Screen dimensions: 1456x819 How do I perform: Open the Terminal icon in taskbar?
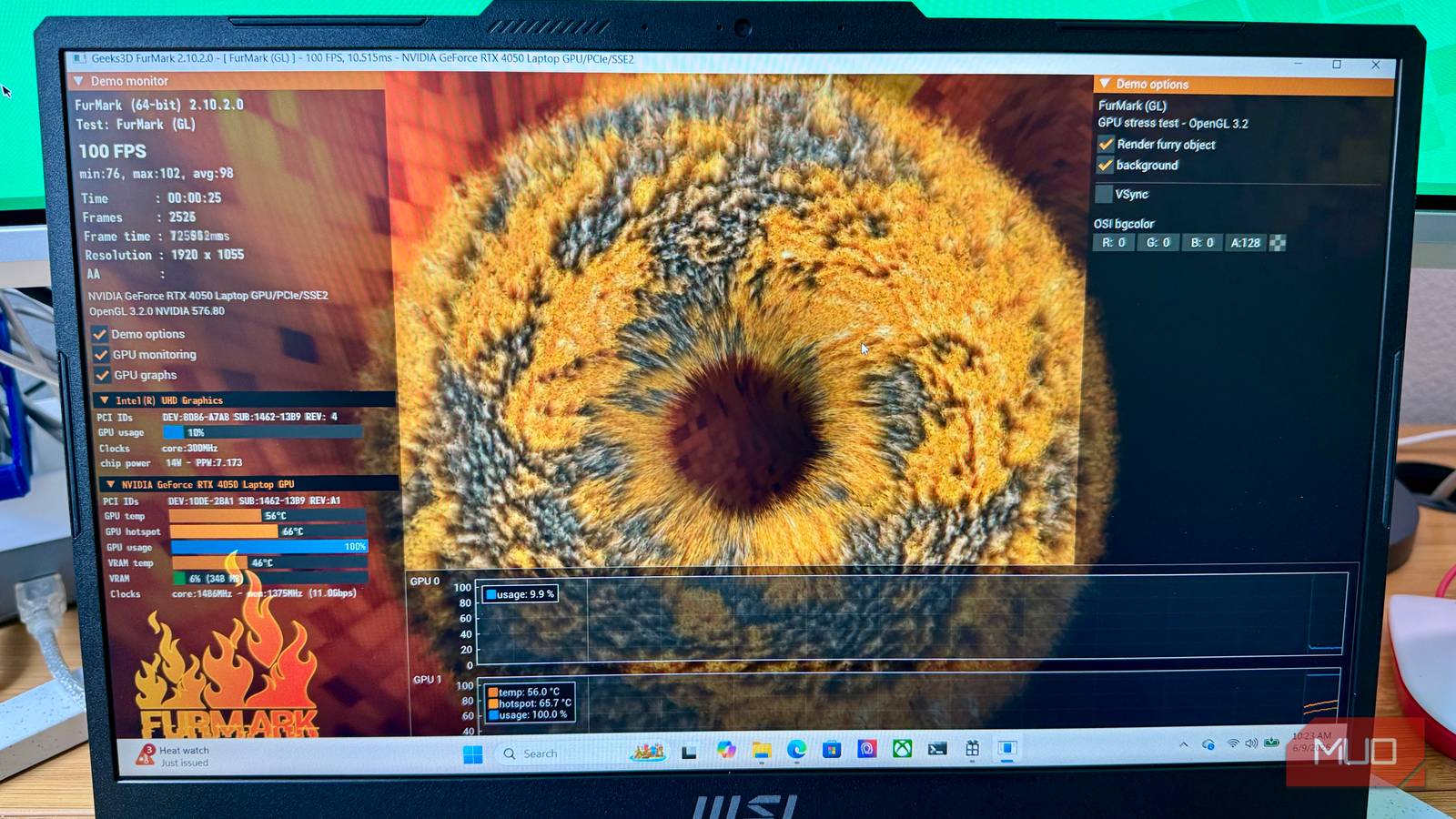click(937, 749)
